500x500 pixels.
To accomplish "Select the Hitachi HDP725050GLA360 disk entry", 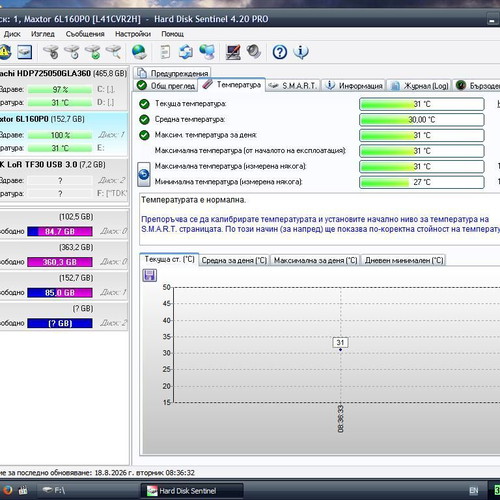I will click(x=63, y=73).
